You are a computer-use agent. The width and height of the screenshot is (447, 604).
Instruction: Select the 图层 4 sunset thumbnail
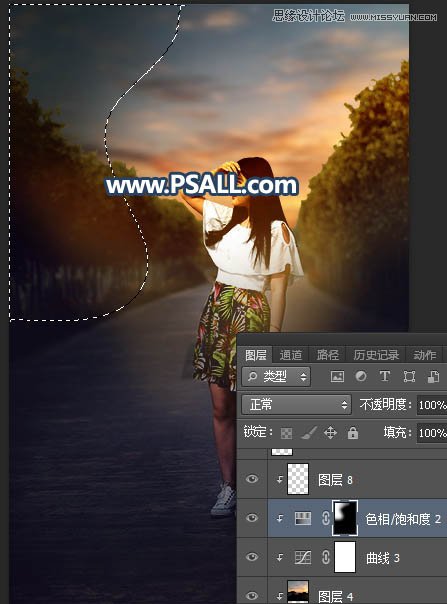pyautogui.click(x=298, y=592)
